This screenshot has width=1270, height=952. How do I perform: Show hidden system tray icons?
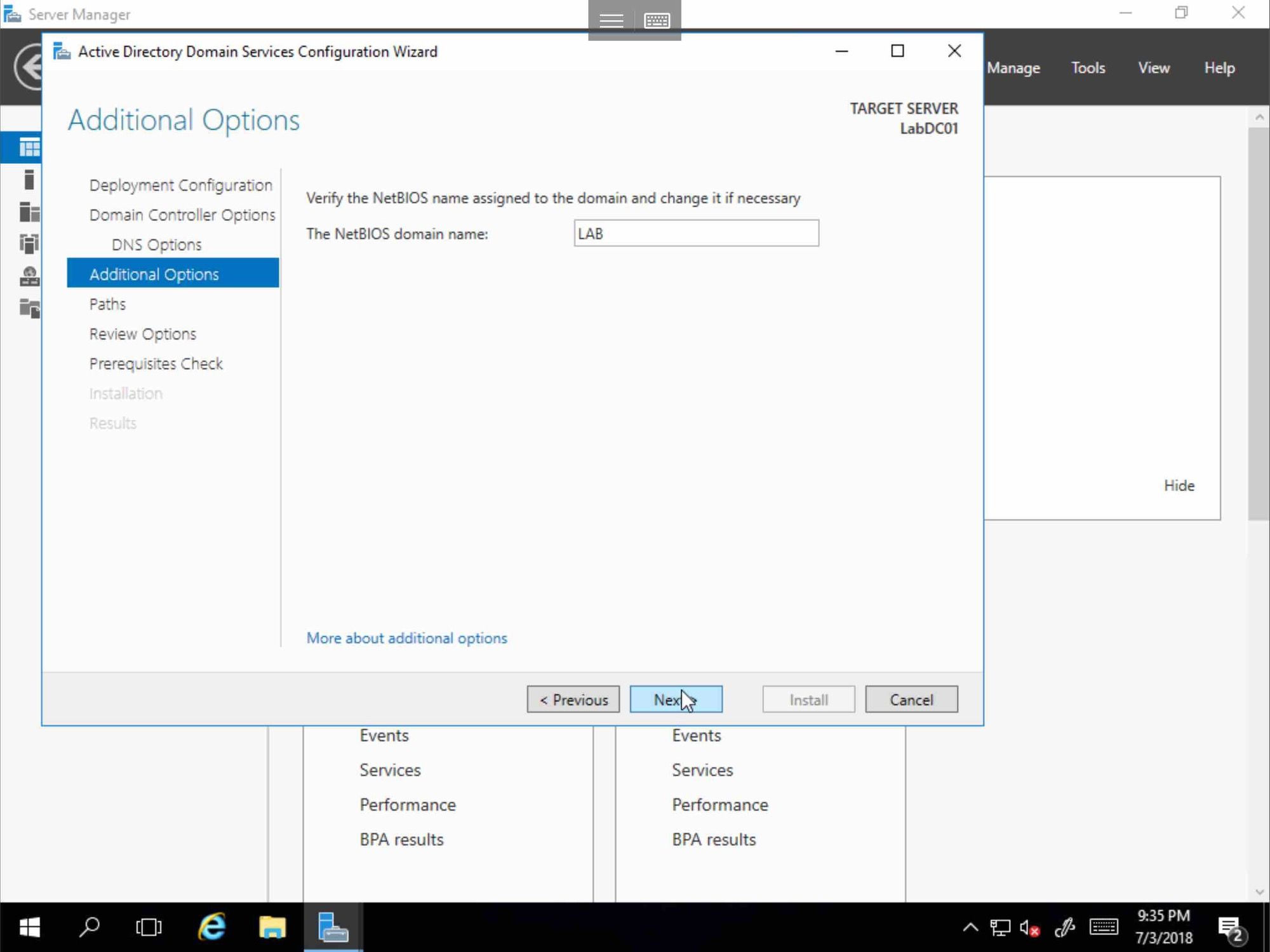[970, 927]
